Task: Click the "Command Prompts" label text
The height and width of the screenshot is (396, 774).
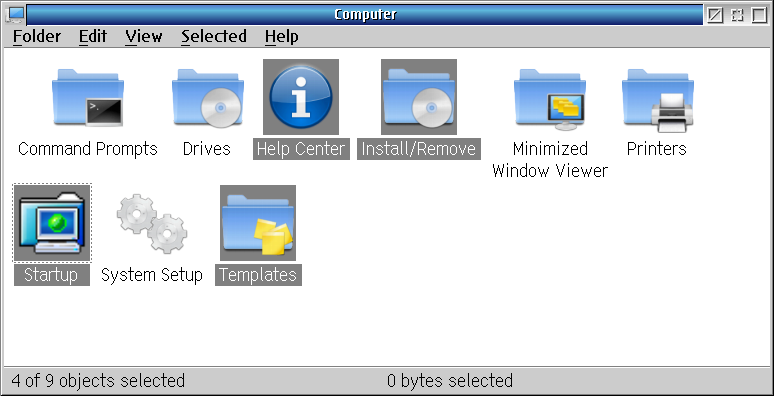Action: pos(88,149)
